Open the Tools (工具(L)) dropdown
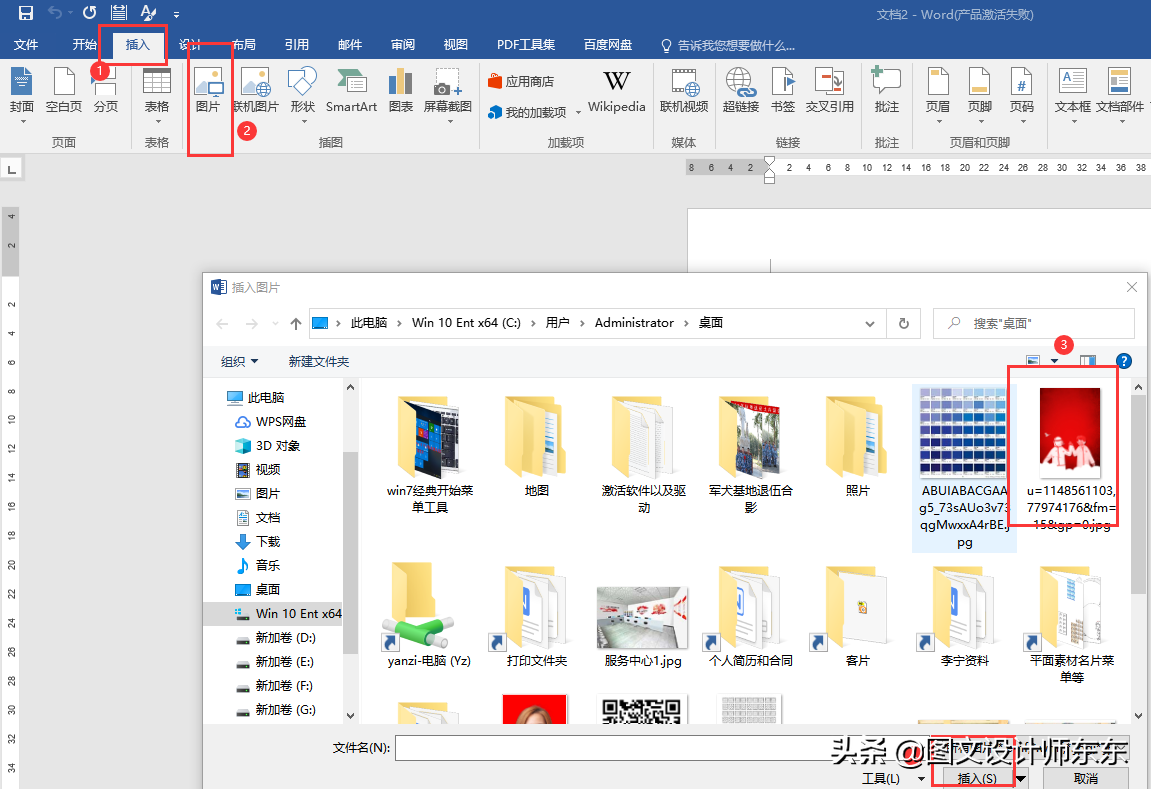Image resolution: width=1151 pixels, height=789 pixels. point(893,779)
